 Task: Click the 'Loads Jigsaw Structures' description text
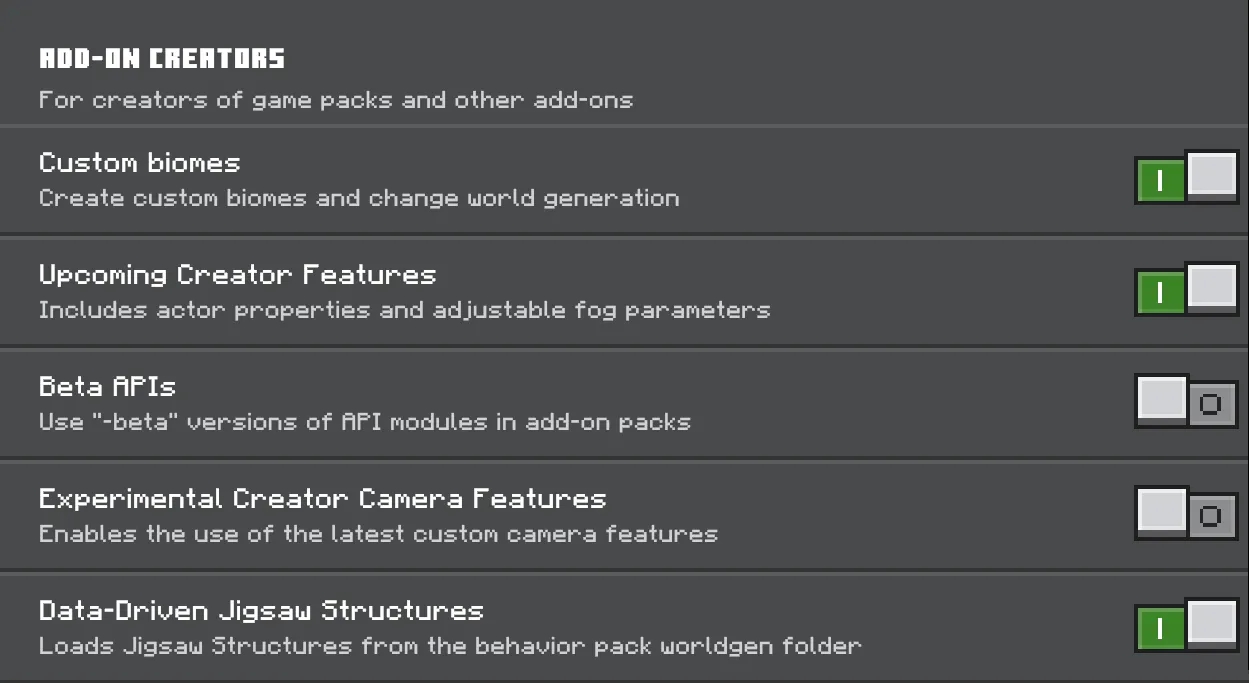pos(450,646)
